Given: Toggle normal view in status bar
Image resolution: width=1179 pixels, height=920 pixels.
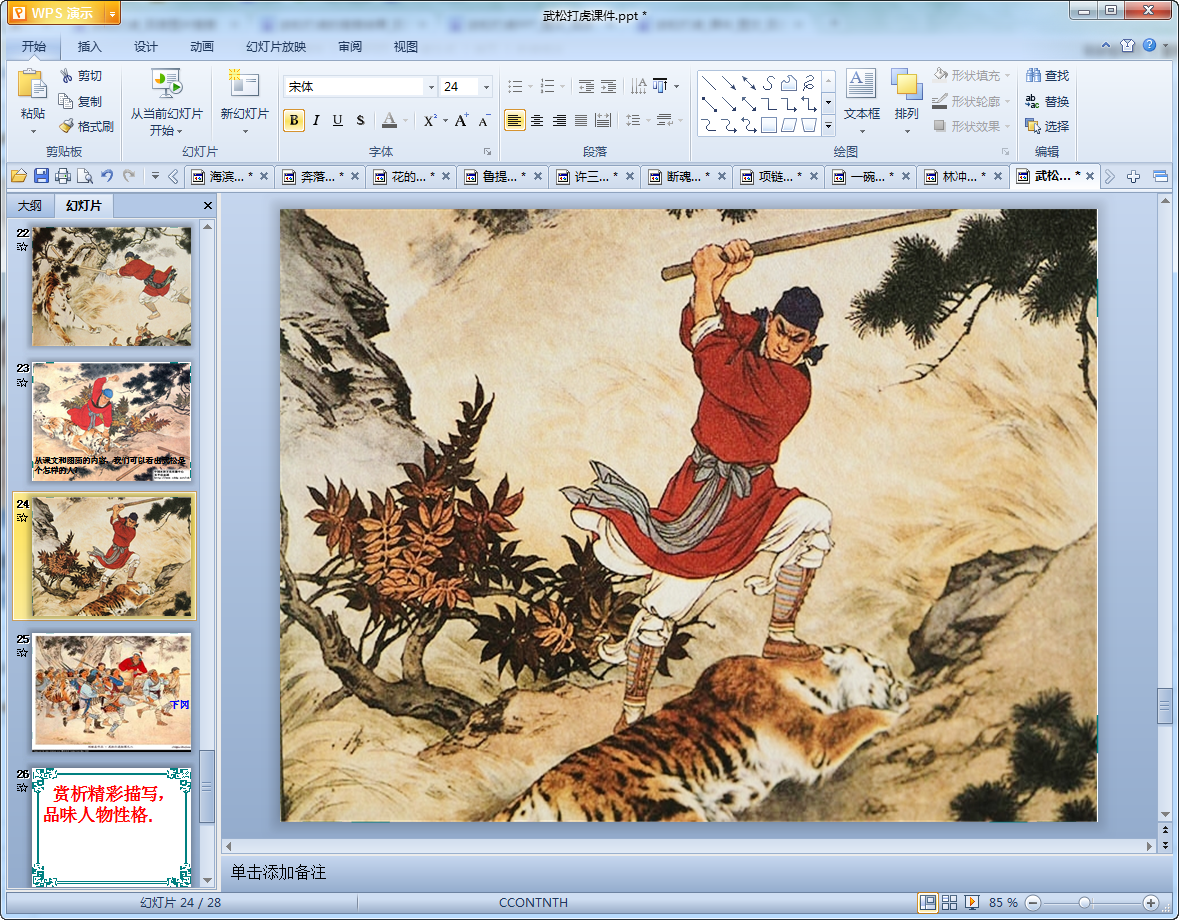Looking at the screenshot, I should [x=928, y=902].
